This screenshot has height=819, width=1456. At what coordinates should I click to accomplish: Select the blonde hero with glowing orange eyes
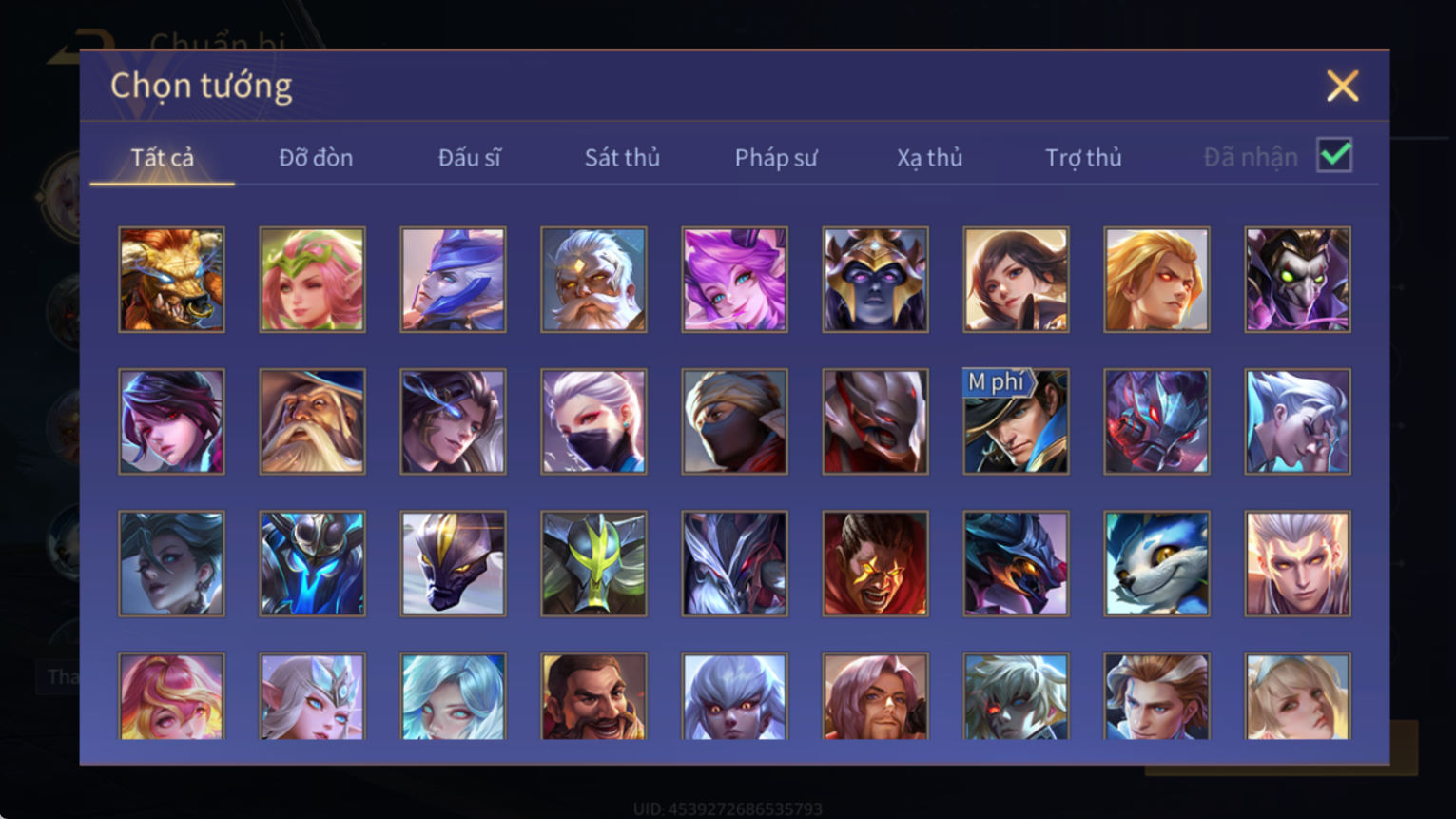tap(1156, 280)
